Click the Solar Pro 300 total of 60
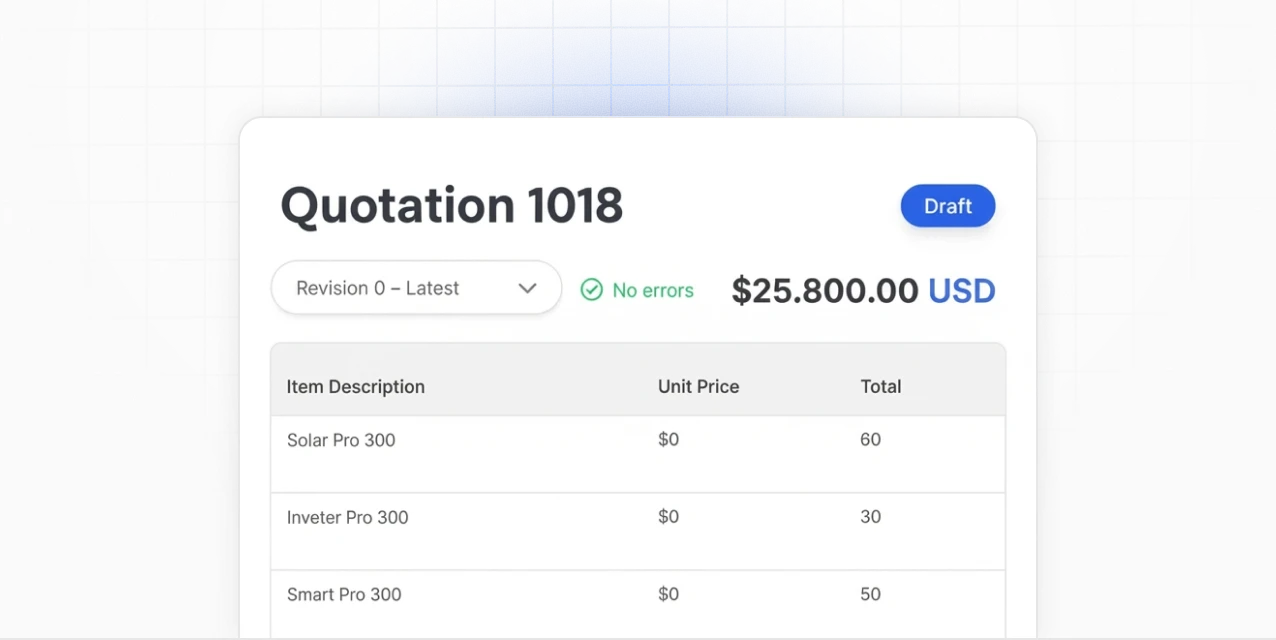 [x=870, y=439]
